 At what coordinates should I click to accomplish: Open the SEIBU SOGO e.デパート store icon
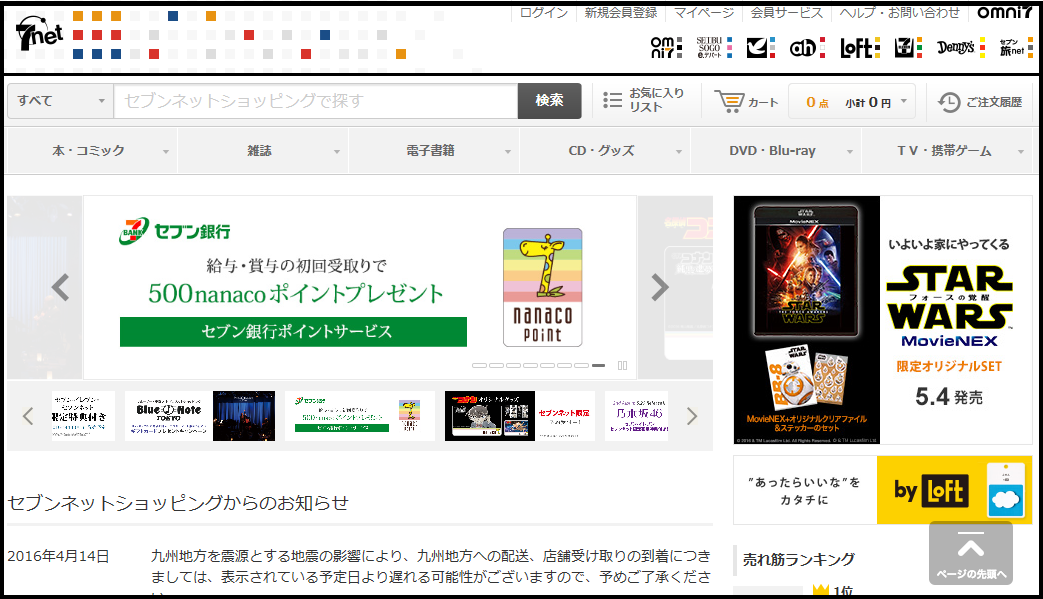point(714,47)
